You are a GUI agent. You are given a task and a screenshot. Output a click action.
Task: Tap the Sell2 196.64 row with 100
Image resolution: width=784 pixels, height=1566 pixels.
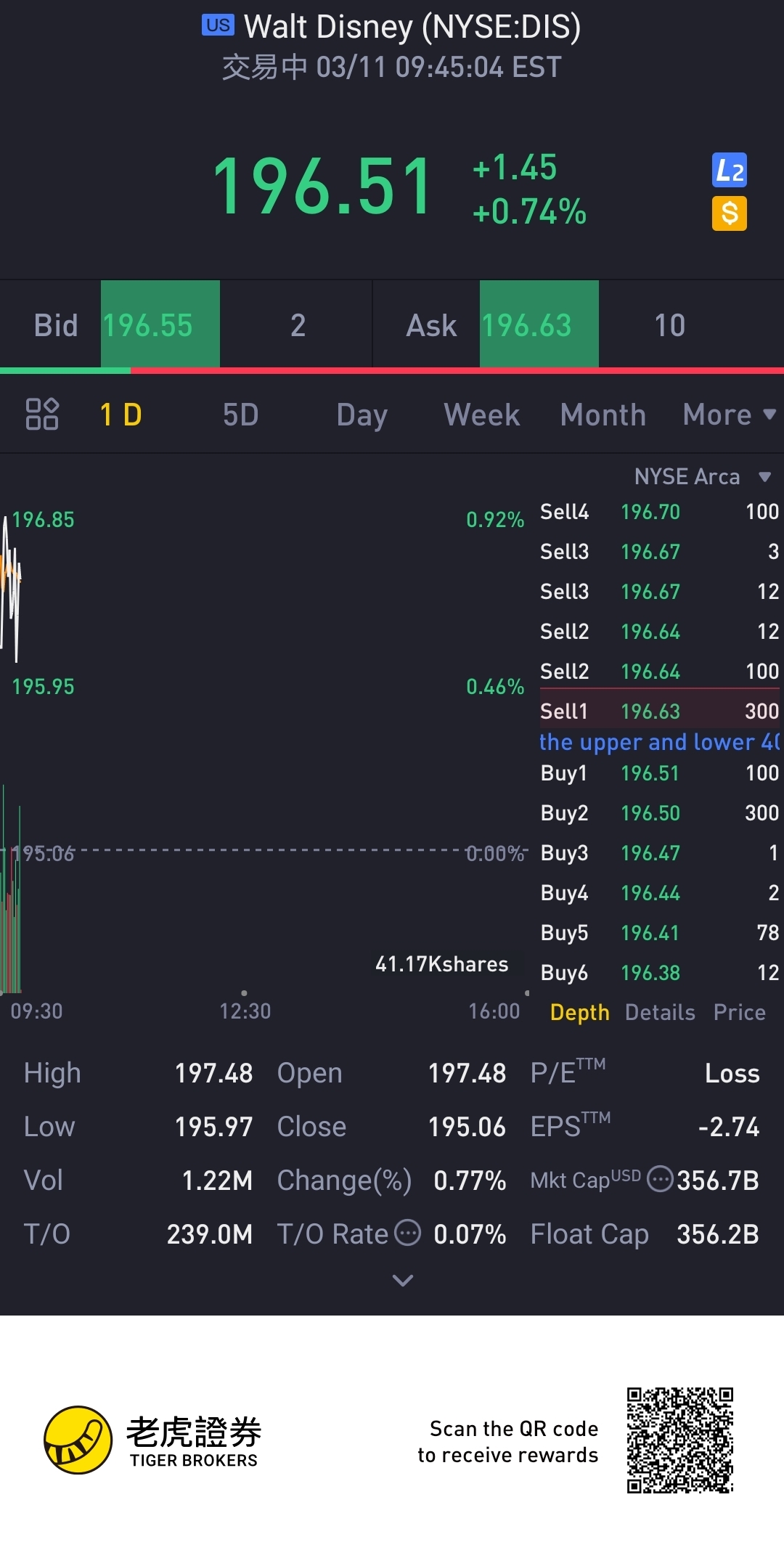(659, 670)
